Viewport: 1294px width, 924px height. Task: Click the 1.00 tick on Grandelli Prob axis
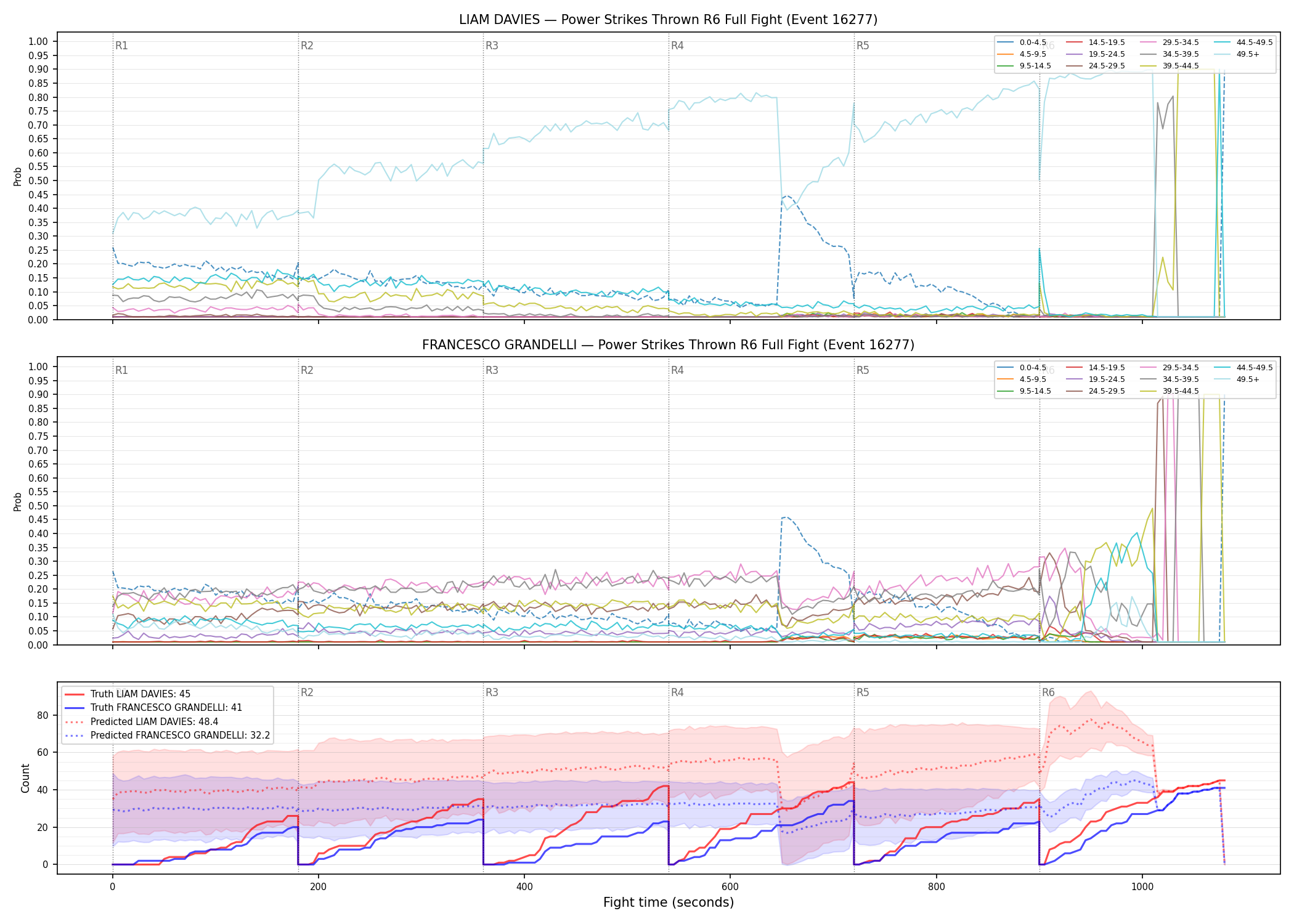click(38, 367)
